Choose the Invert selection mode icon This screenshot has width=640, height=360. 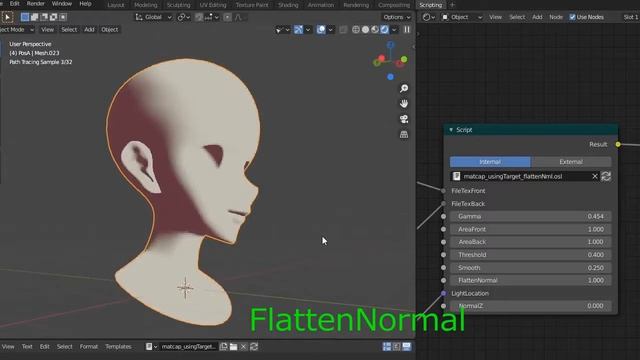click(x=53, y=17)
